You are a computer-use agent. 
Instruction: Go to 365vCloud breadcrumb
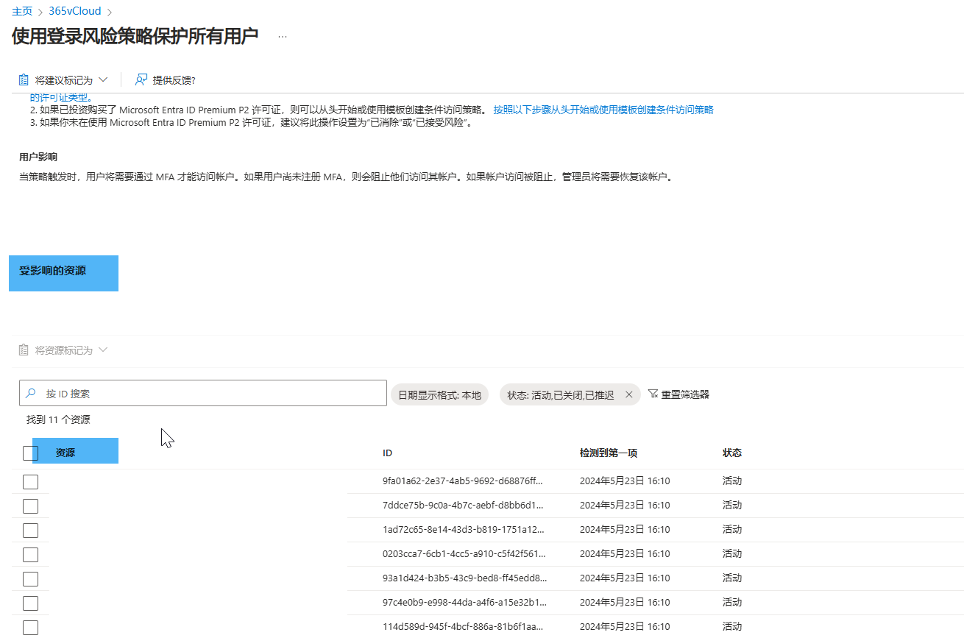pyautogui.click(x=74, y=11)
